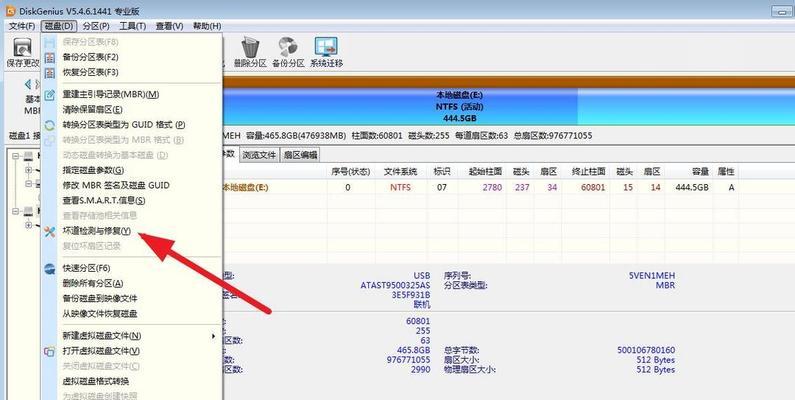This screenshot has width=795, height=400.
Task: Expand the last tree child node
Action: click(29, 225)
